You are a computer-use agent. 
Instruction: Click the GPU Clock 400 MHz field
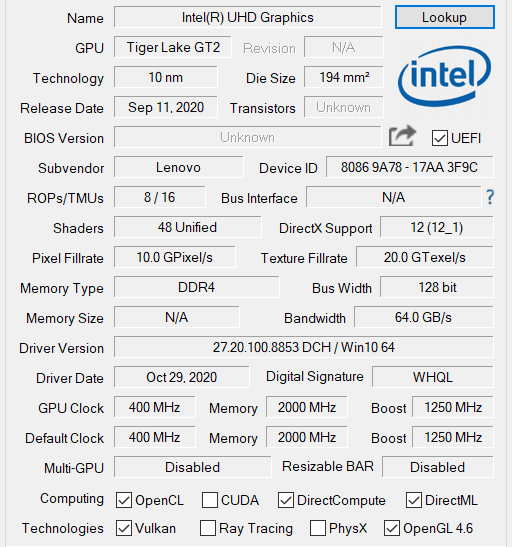click(155, 407)
